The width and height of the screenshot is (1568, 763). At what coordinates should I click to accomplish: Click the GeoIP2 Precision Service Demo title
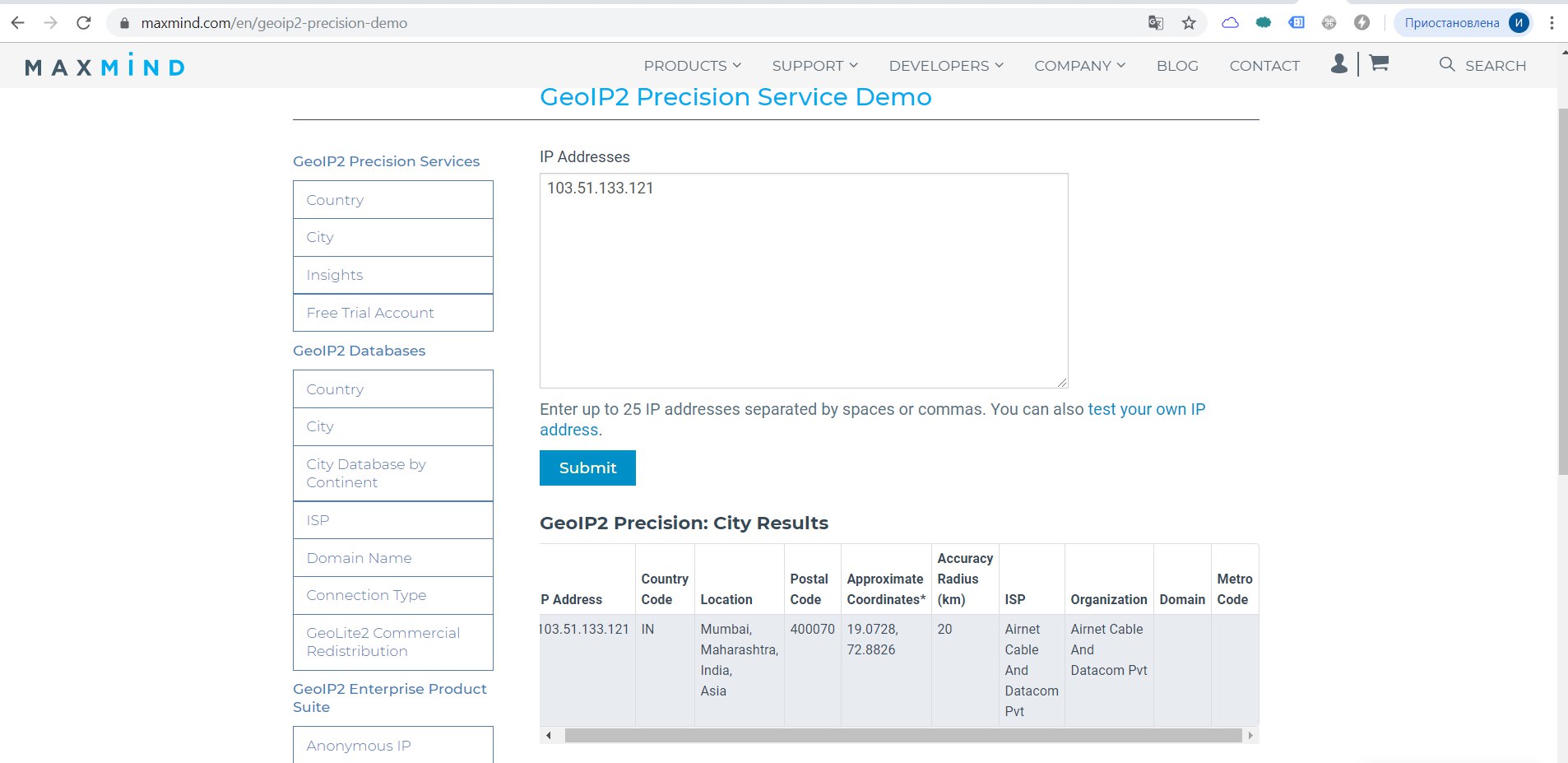[735, 97]
